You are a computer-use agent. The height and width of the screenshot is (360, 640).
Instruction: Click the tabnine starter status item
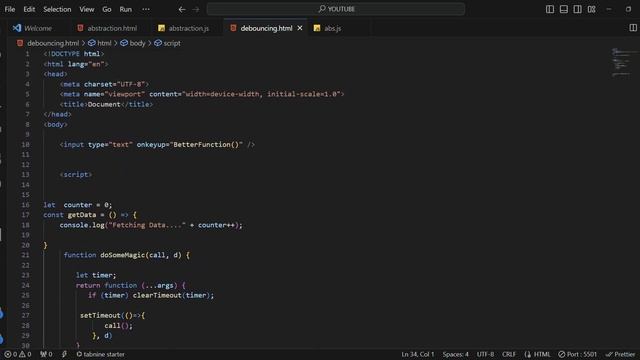[100, 354]
